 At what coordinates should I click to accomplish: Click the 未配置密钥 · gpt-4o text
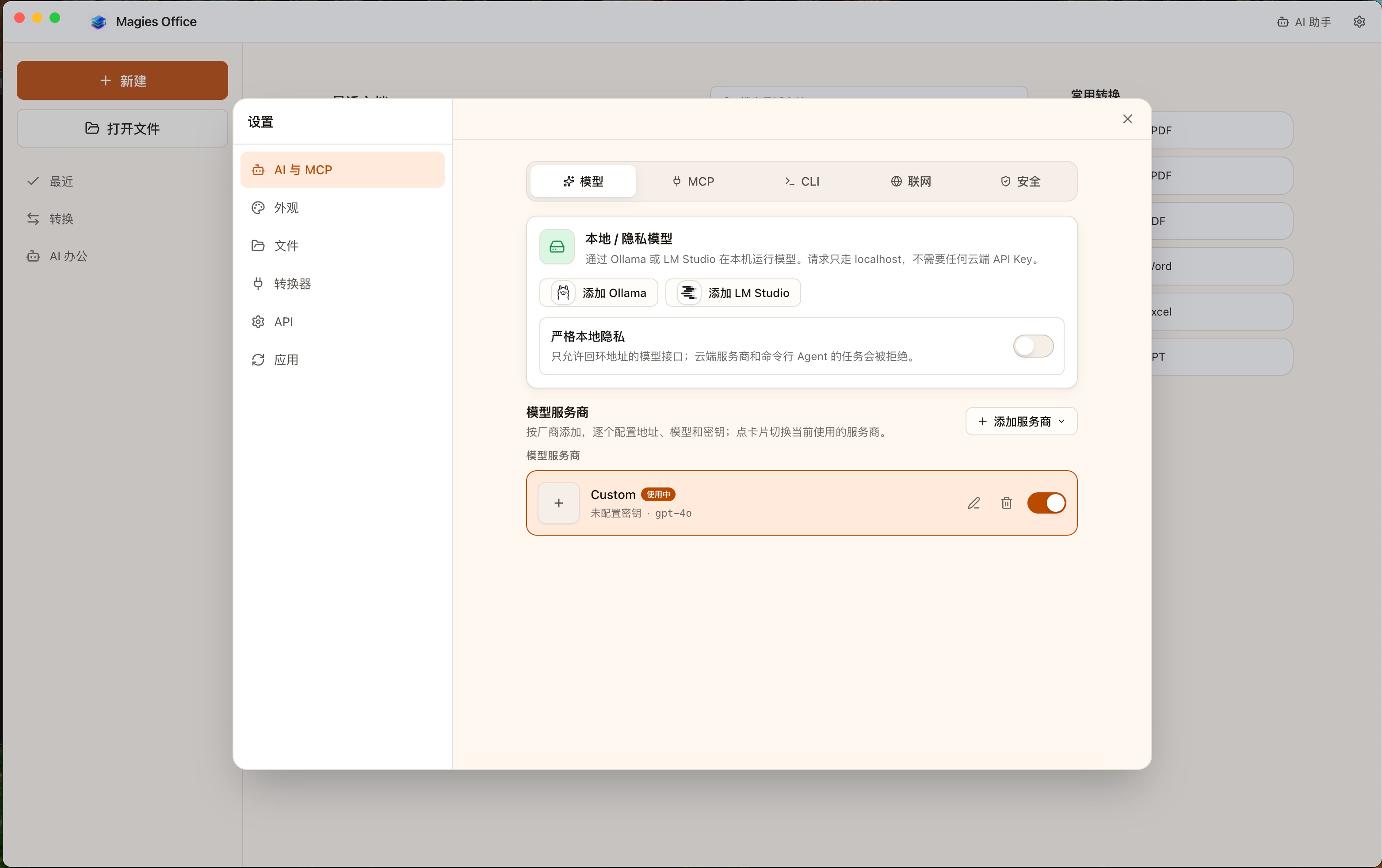(641, 513)
